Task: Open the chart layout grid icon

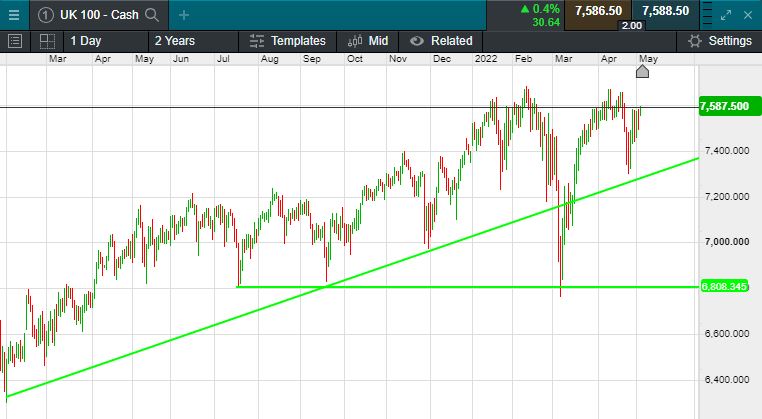Action: pos(47,41)
